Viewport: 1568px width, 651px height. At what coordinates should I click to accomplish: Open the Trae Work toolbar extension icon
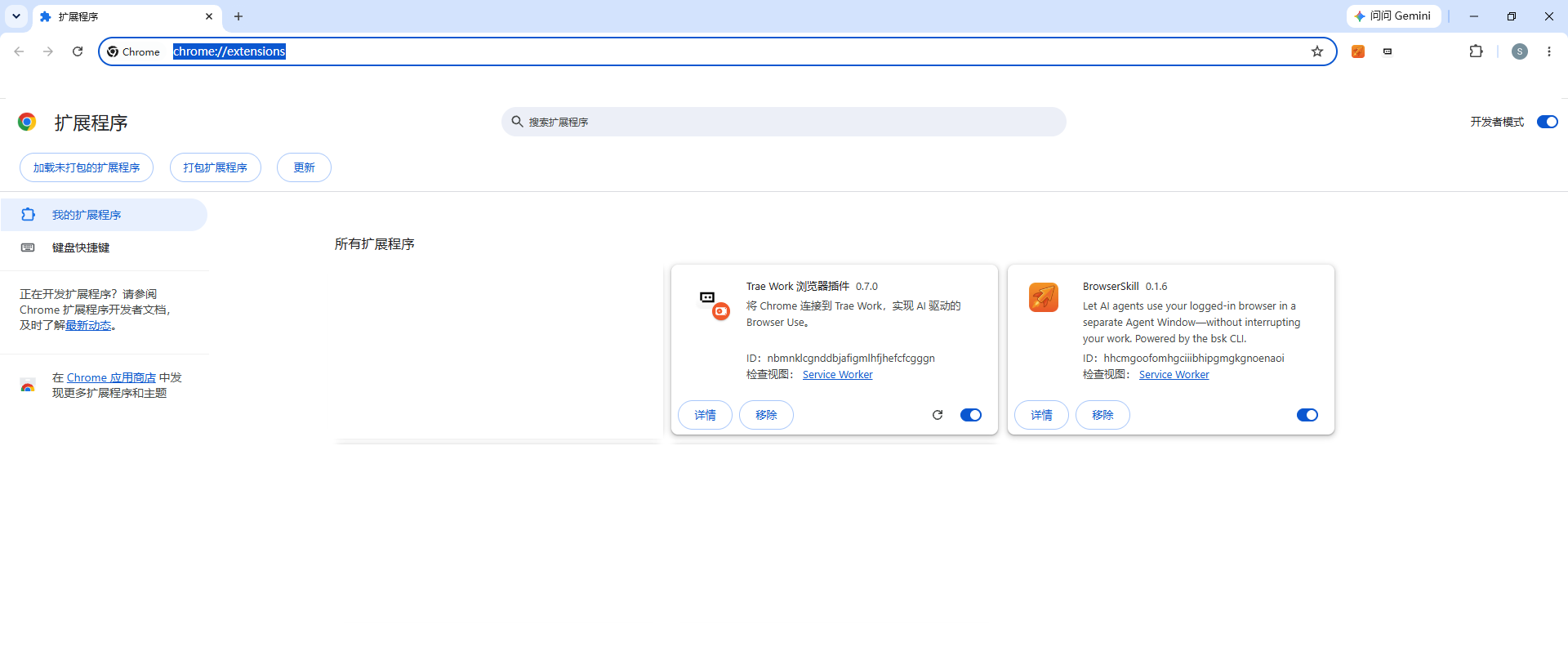tap(1388, 51)
